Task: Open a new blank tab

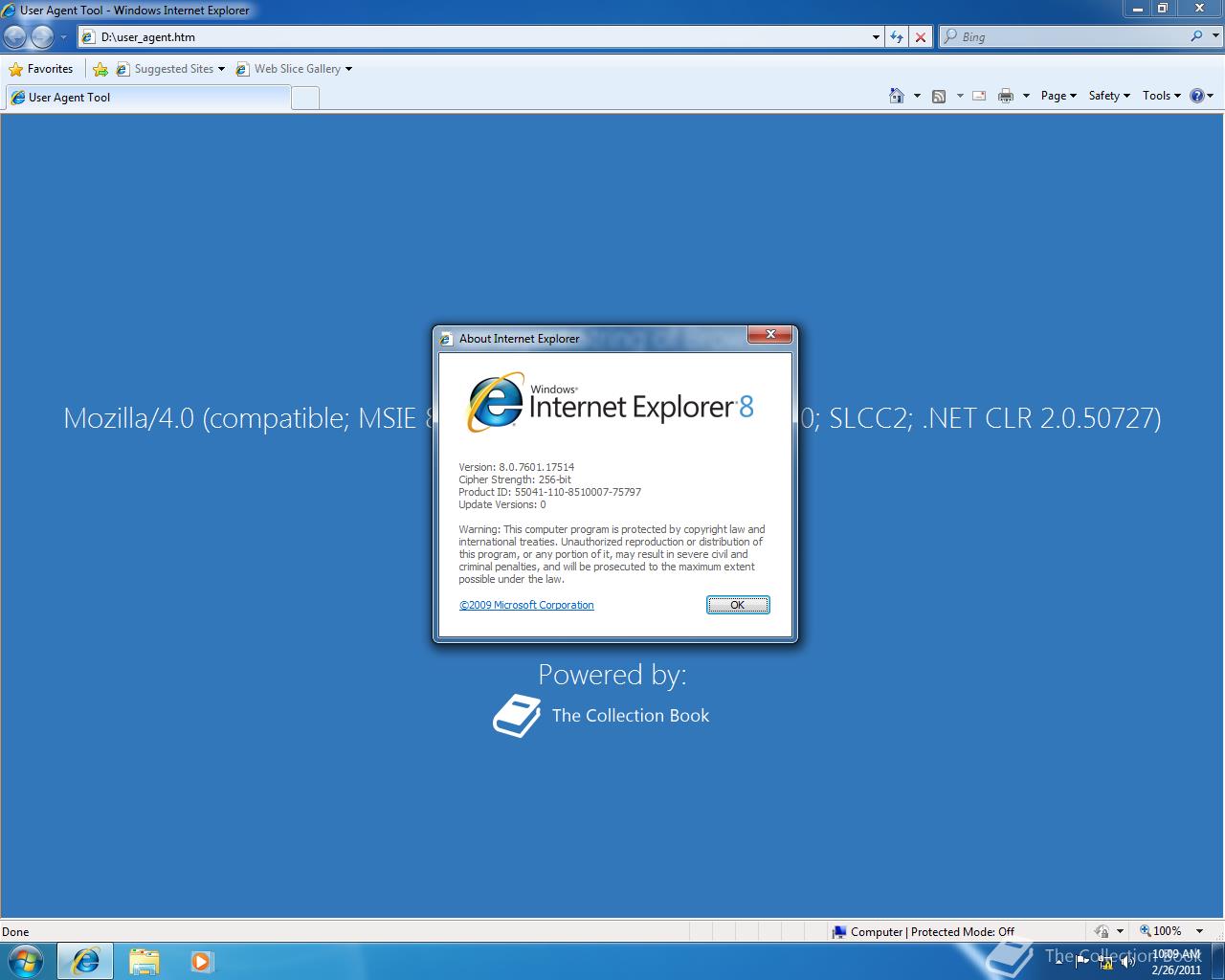Action: point(304,98)
